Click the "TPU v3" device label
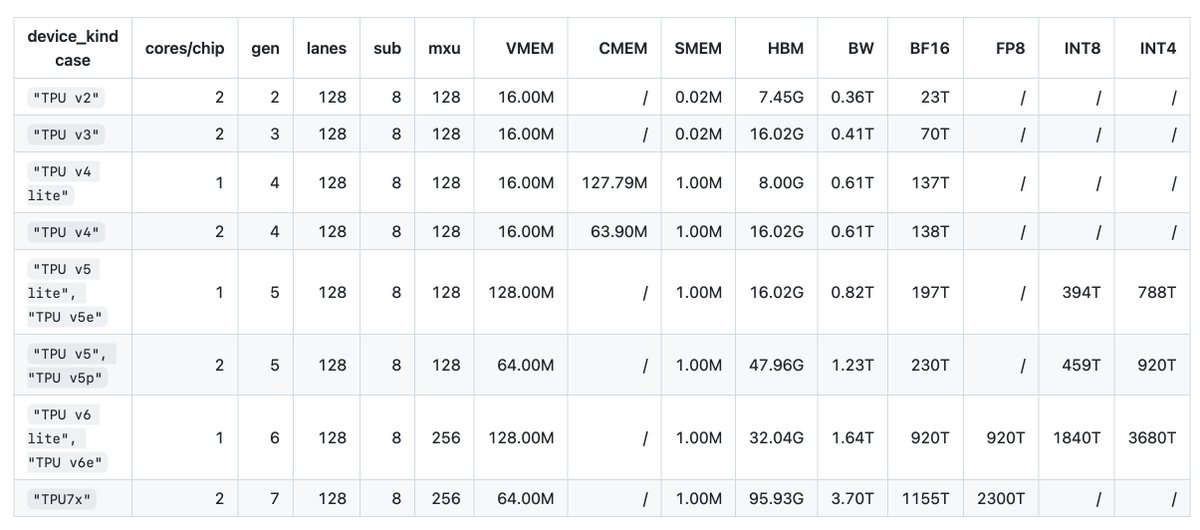The width and height of the screenshot is (1200, 530). (66, 134)
